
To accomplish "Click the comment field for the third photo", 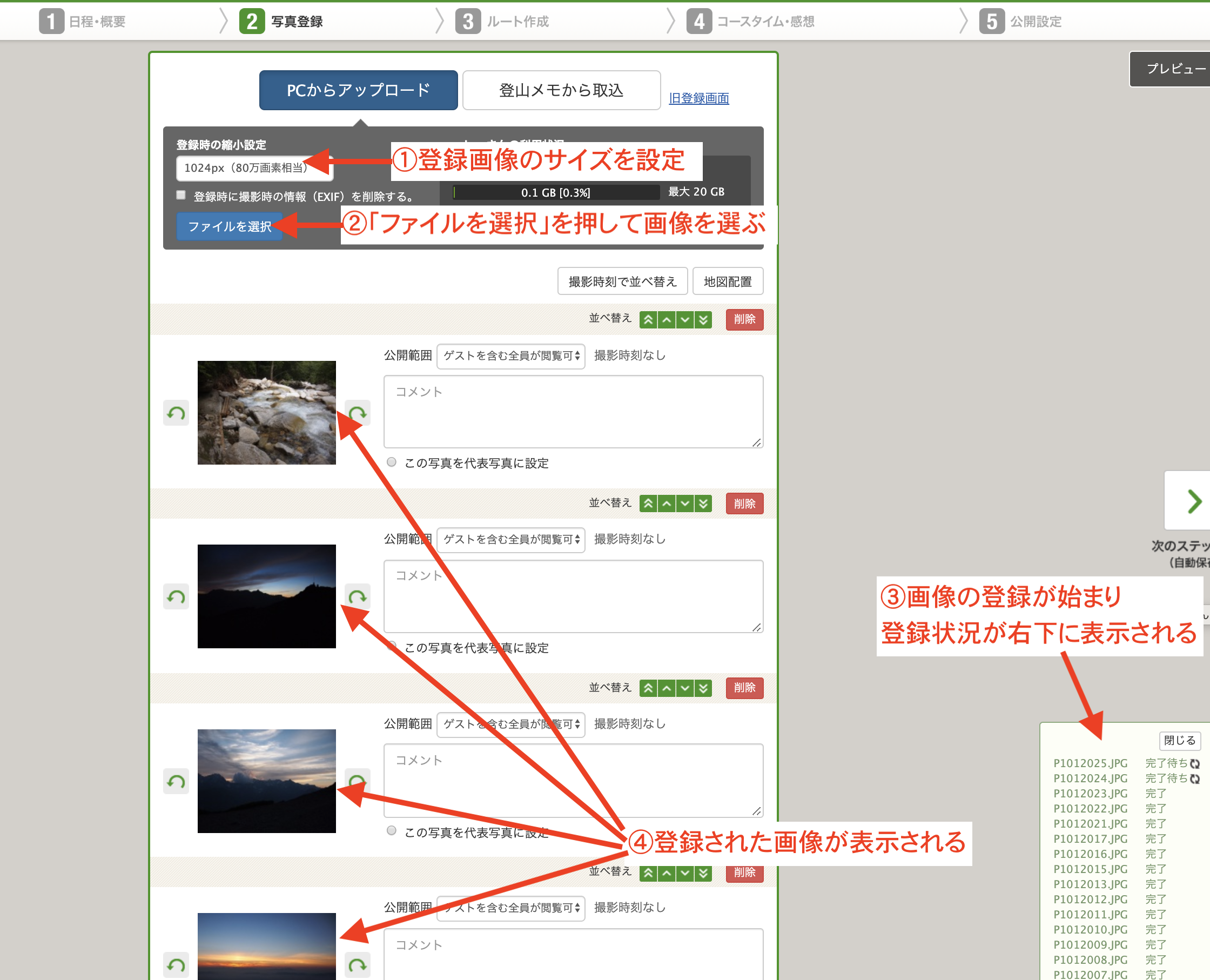I will click(x=573, y=780).
